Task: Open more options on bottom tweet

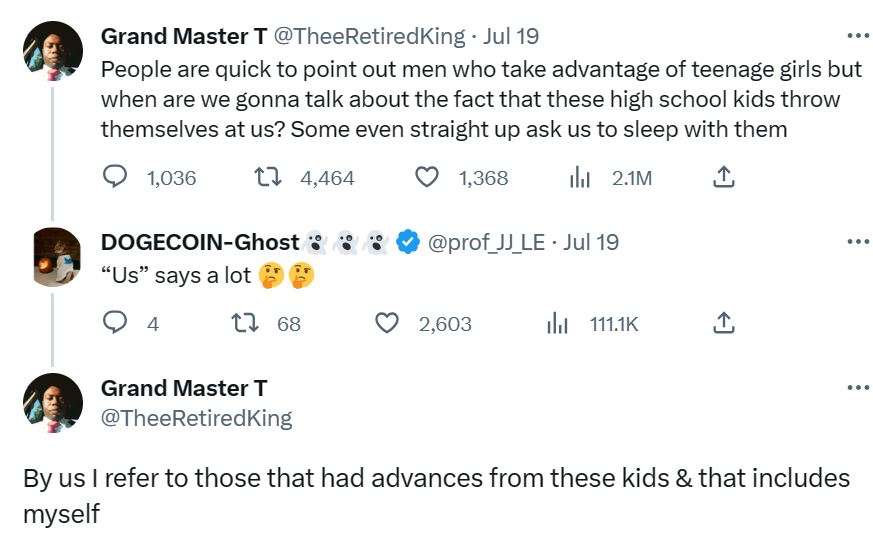Action: click(x=857, y=388)
